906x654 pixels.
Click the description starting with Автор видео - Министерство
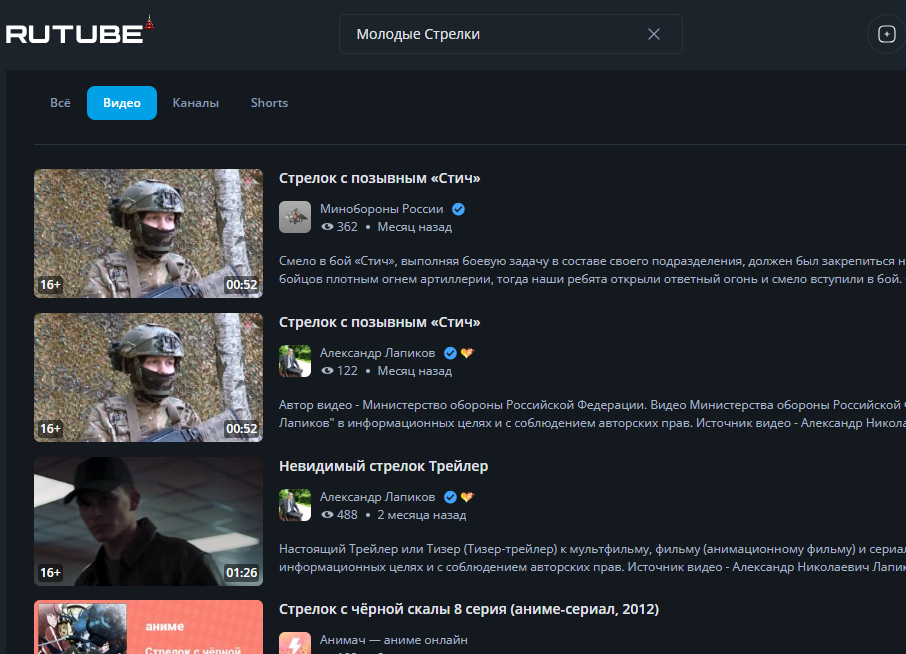(x=592, y=414)
